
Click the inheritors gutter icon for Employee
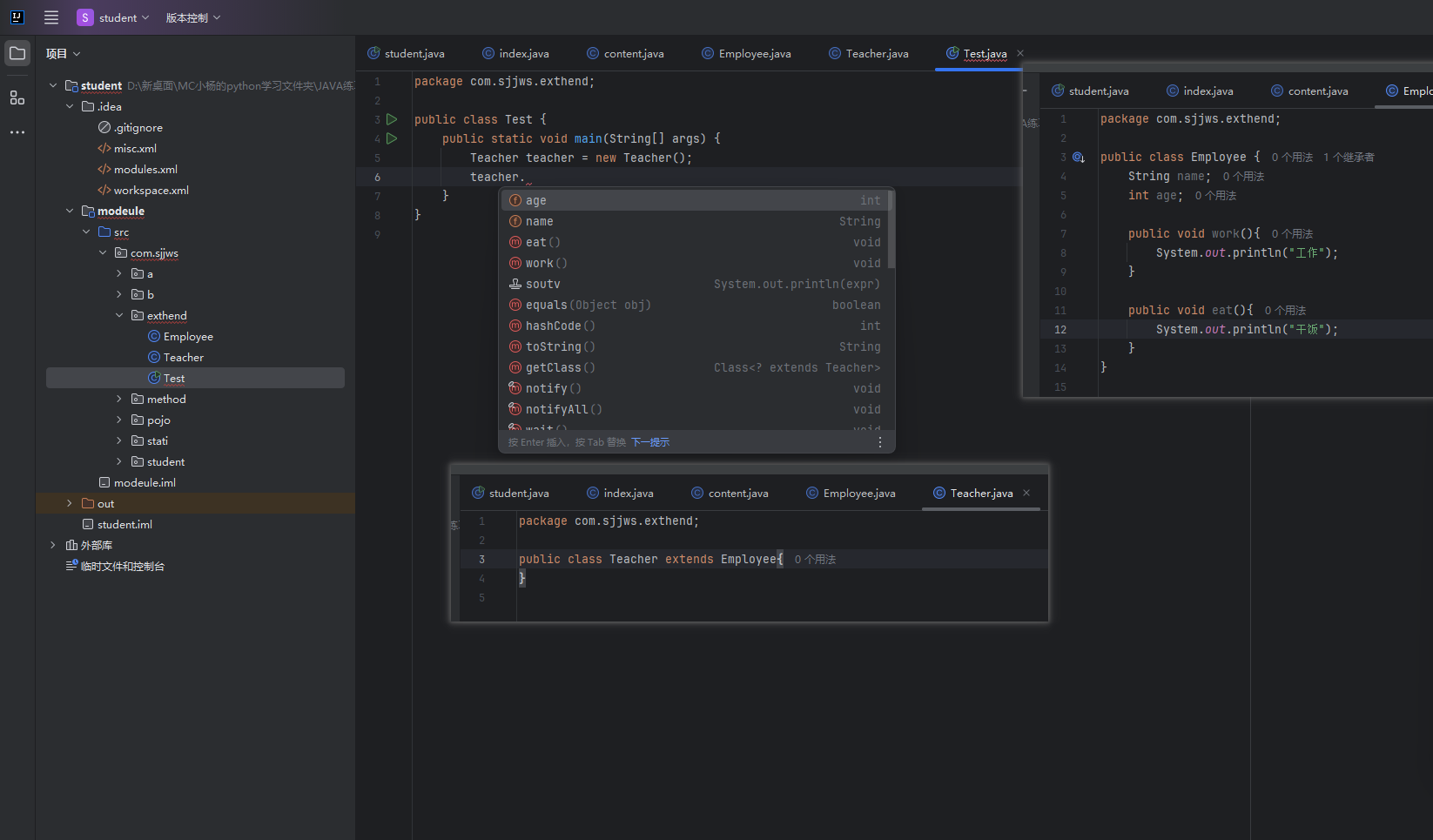tap(1079, 158)
